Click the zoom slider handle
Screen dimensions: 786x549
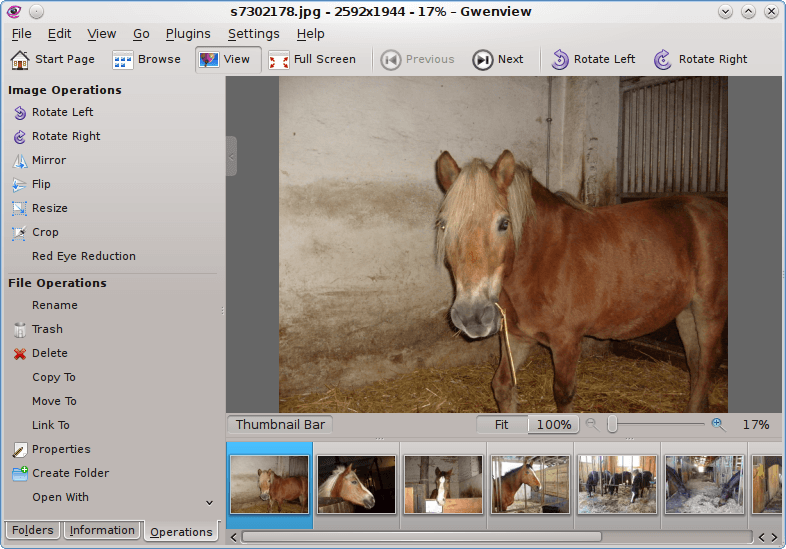click(x=612, y=425)
